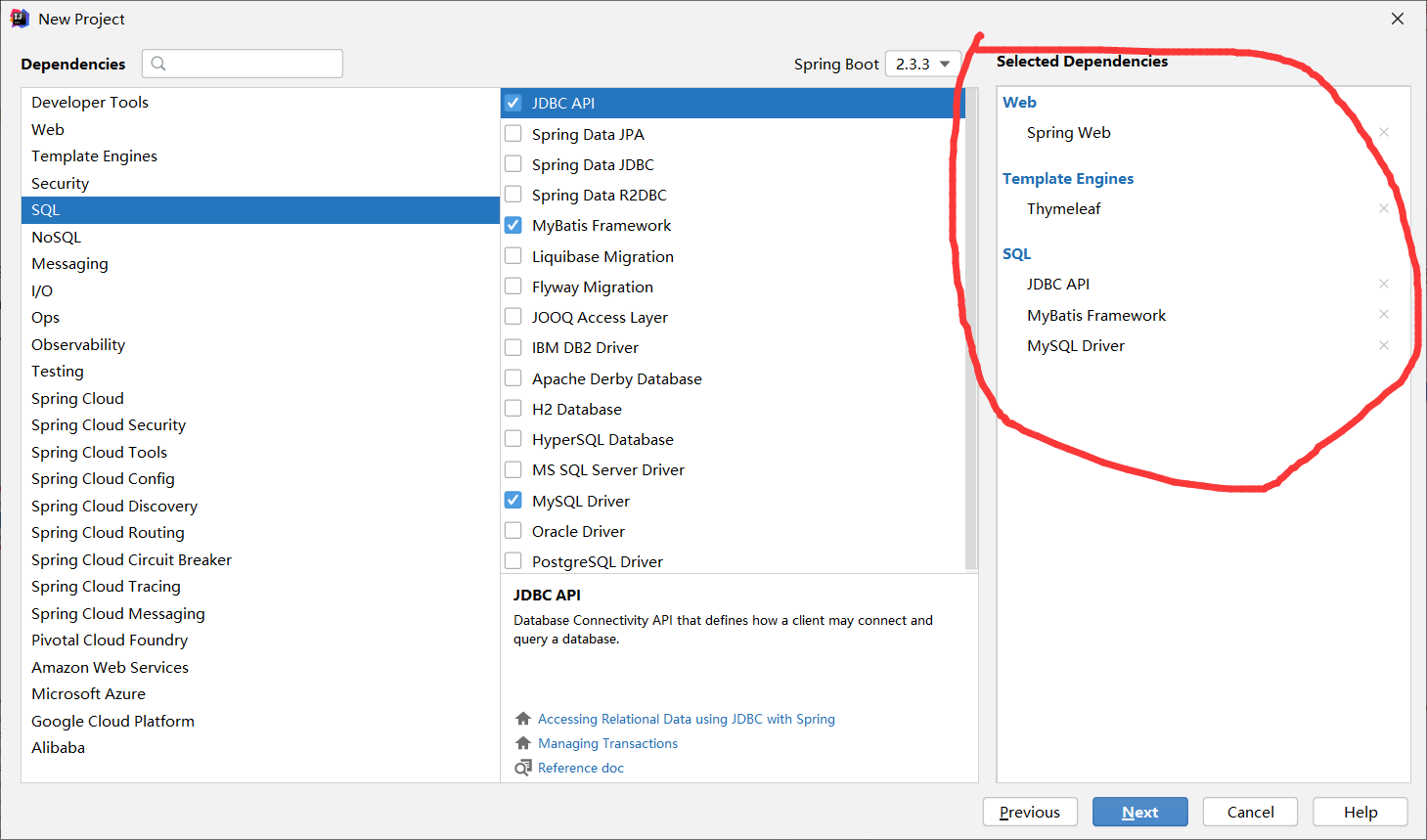Remove Thymeleaf from selected dependencies
Image resolution: width=1427 pixels, height=840 pixels.
coord(1384,208)
